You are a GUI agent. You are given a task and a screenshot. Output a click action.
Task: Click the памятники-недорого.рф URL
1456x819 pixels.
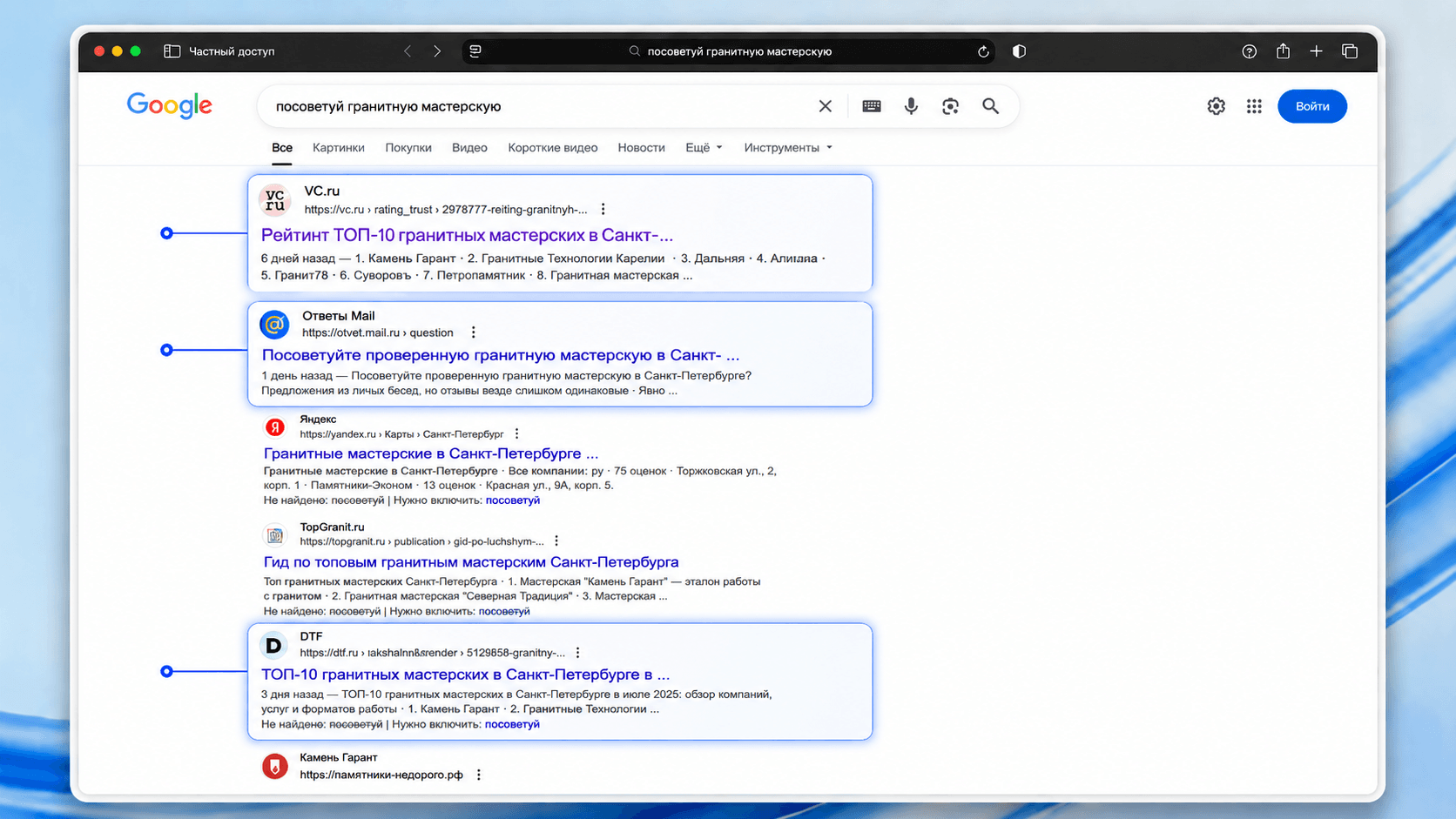(x=381, y=775)
